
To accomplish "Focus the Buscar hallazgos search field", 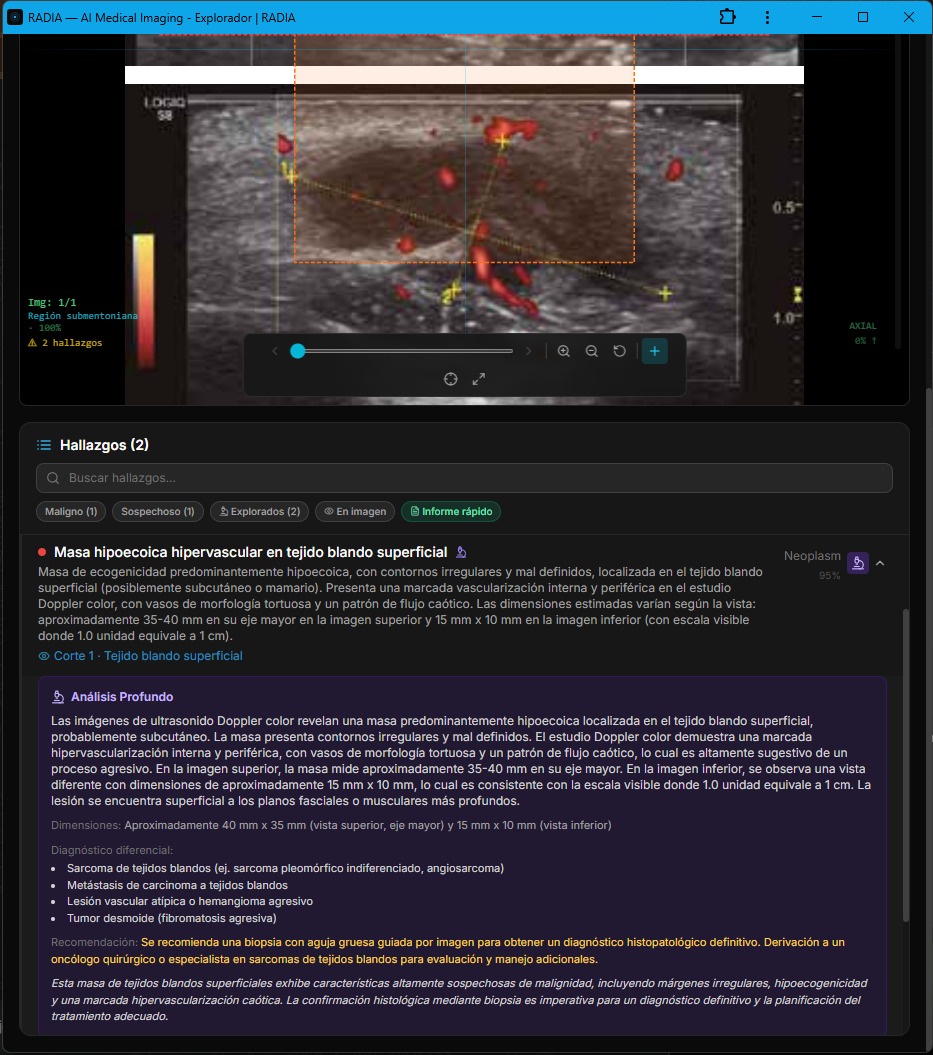I will [x=464, y=478].
